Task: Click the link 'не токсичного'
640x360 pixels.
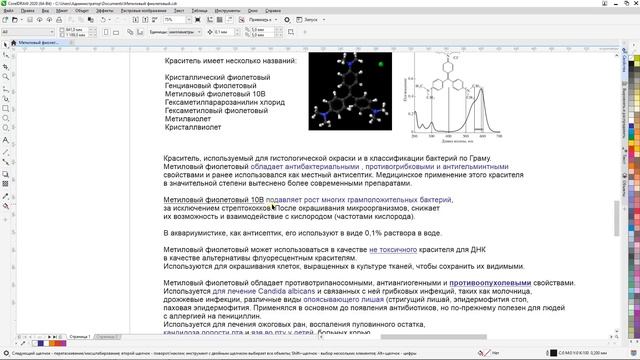Action: 393,249
